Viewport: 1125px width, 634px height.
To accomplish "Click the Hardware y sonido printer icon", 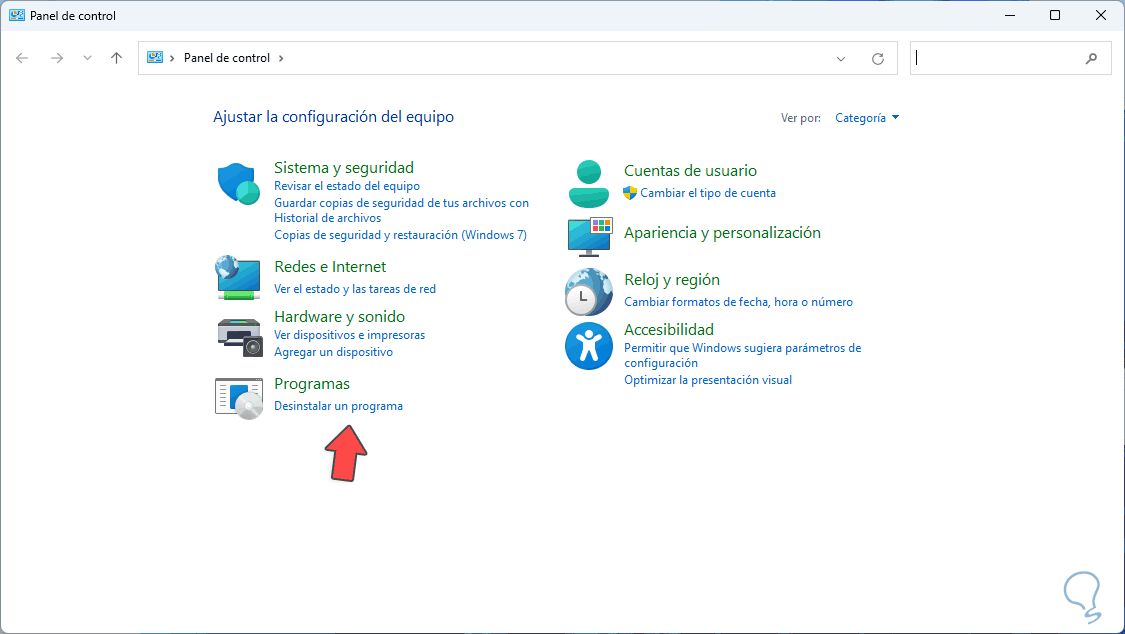I will pos(240,336).
